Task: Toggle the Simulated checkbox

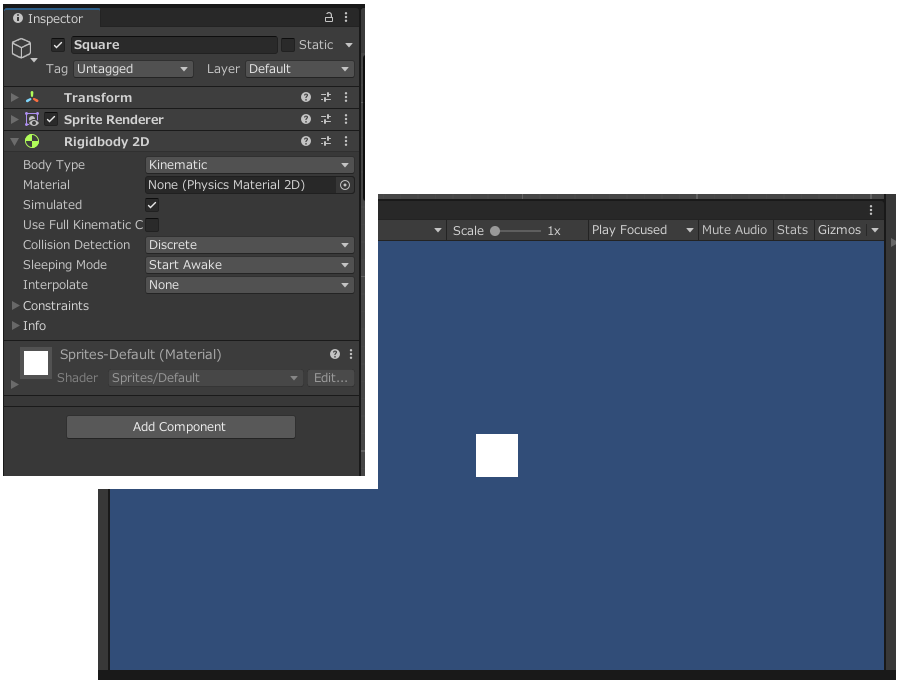Action: tap(152, 205)
